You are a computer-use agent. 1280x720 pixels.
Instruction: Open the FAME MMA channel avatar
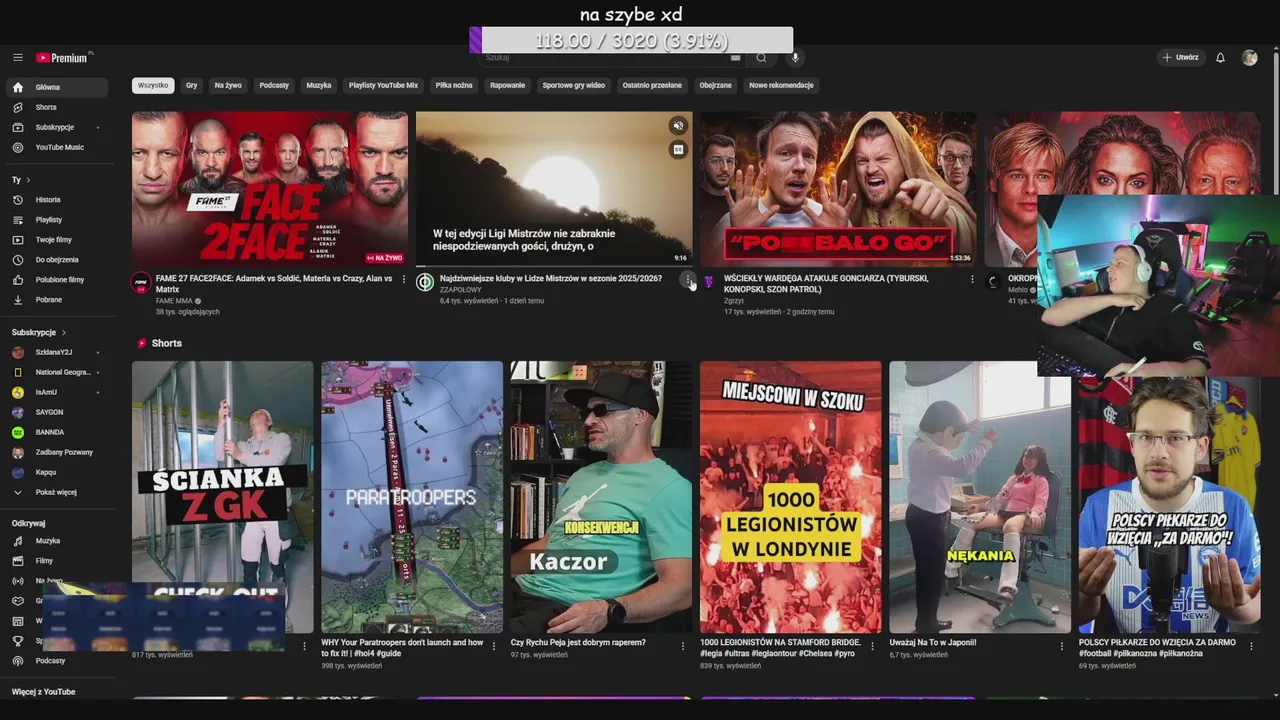pyautogui.click(x=141, y=282)
